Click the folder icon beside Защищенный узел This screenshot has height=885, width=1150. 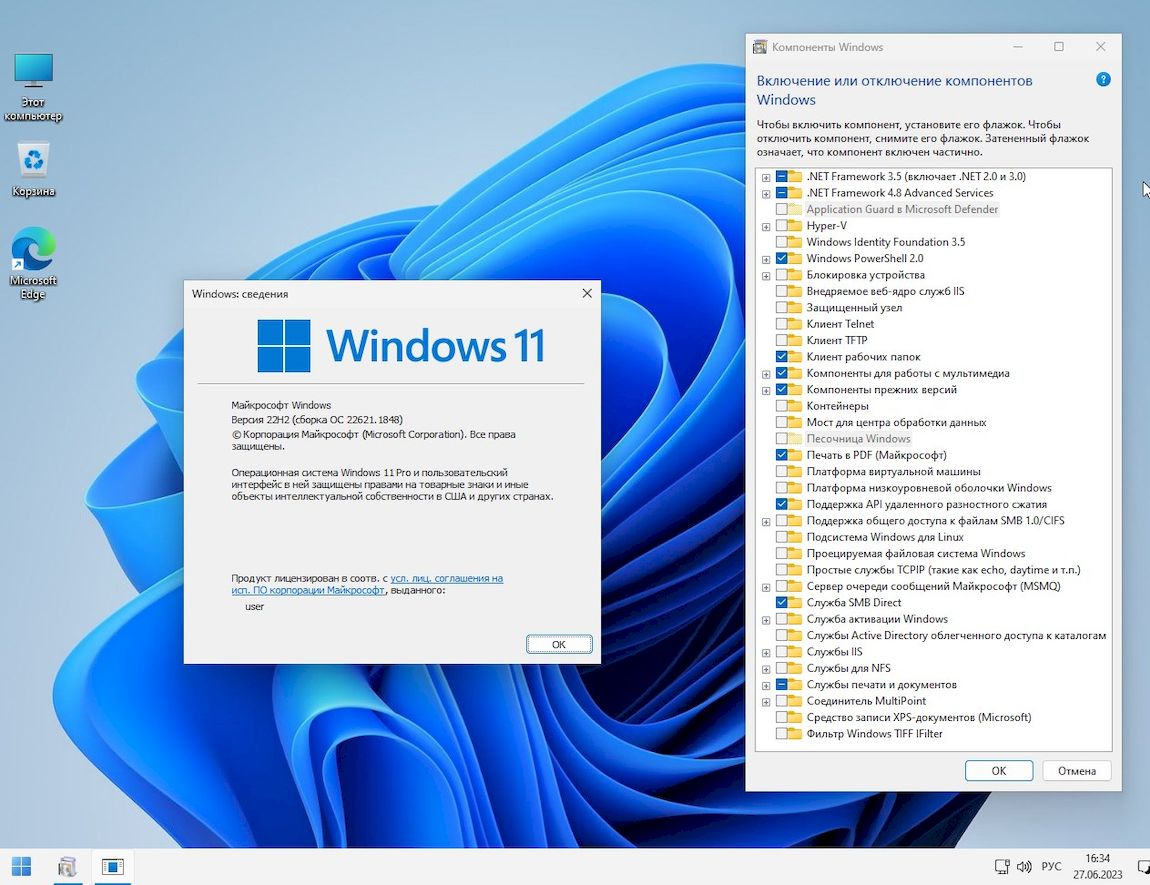[795, 308]
